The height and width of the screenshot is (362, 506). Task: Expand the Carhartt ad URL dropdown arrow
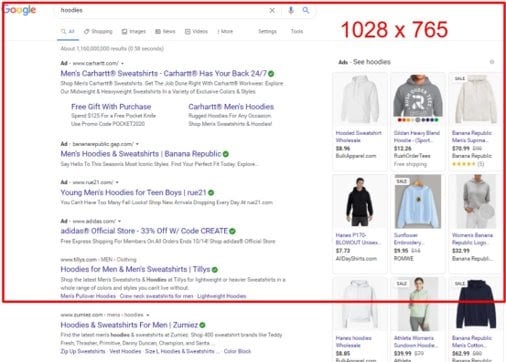pos(123,63)
